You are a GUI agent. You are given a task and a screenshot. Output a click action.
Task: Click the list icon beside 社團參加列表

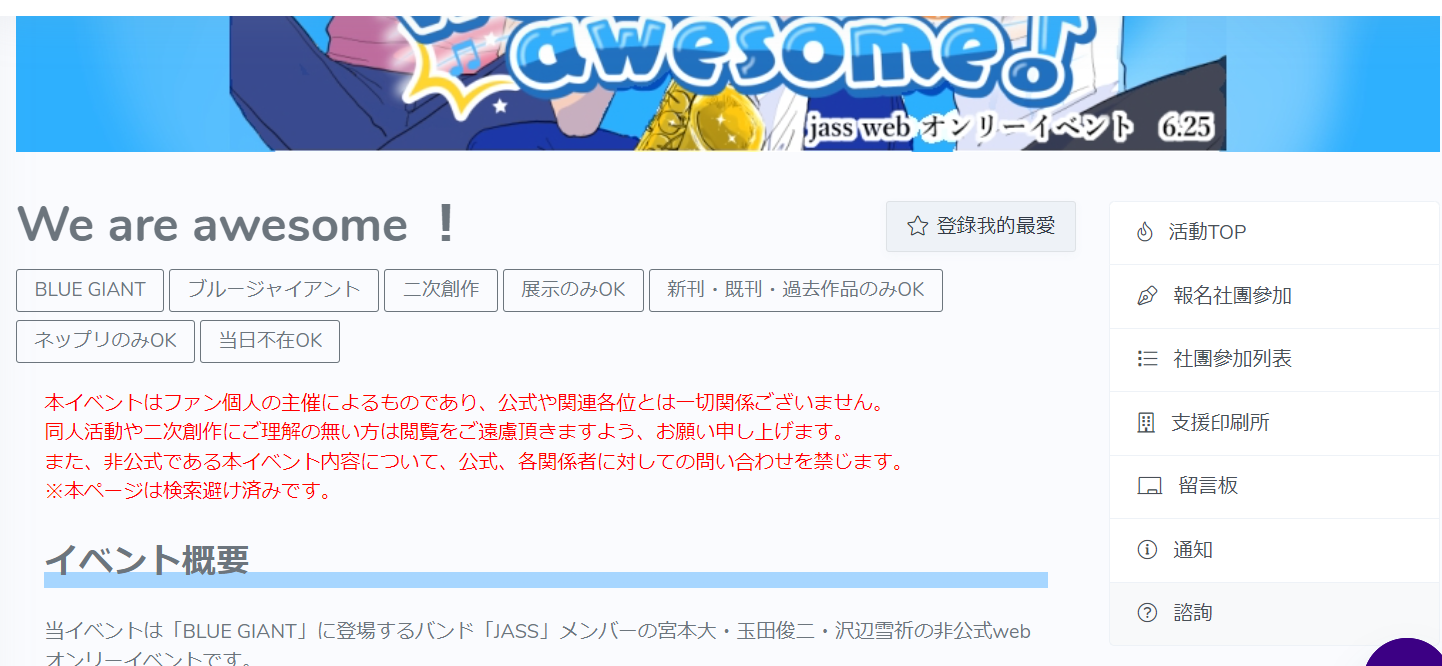1147,359
